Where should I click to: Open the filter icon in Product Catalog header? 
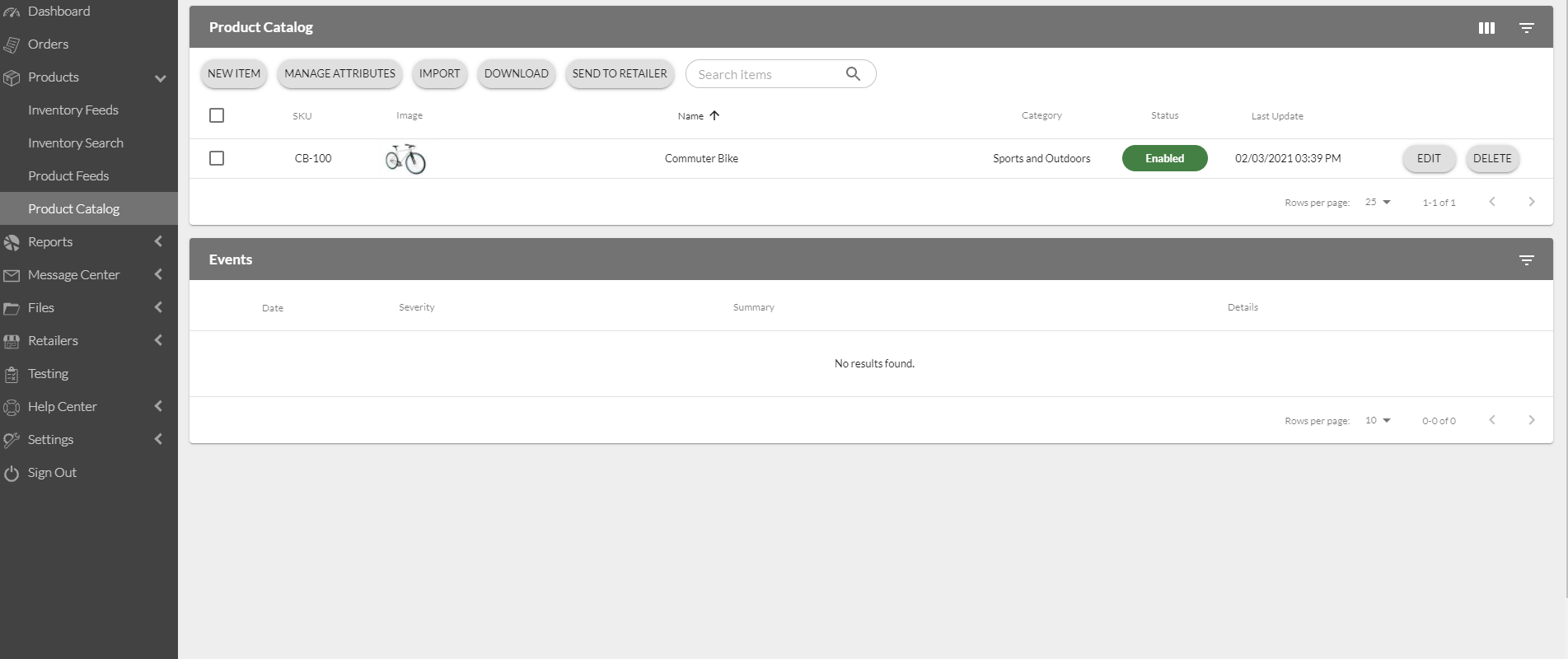pyautogui.click(x=1526, y=28)
